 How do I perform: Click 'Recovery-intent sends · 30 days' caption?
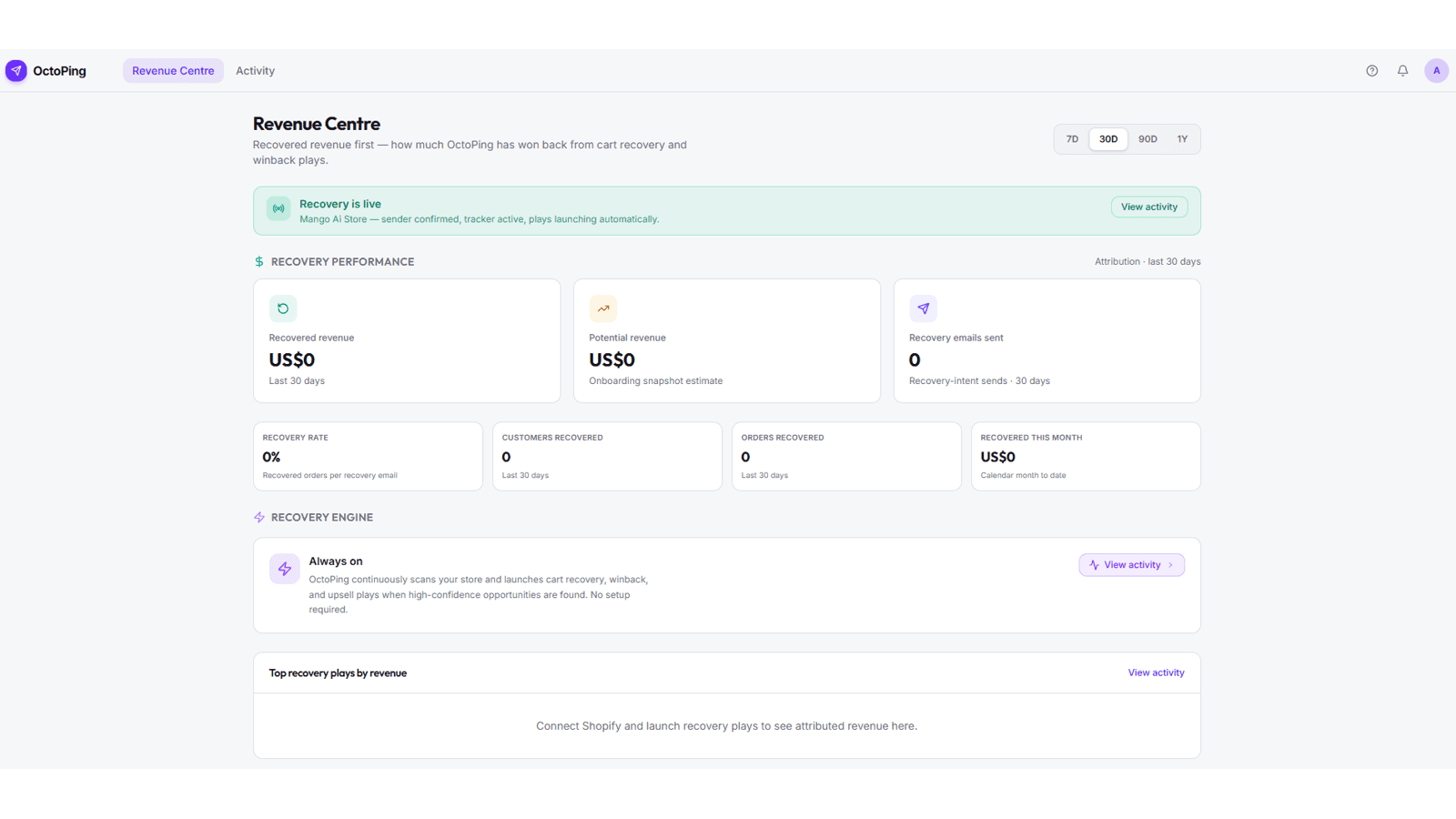[x=979, y=381]
